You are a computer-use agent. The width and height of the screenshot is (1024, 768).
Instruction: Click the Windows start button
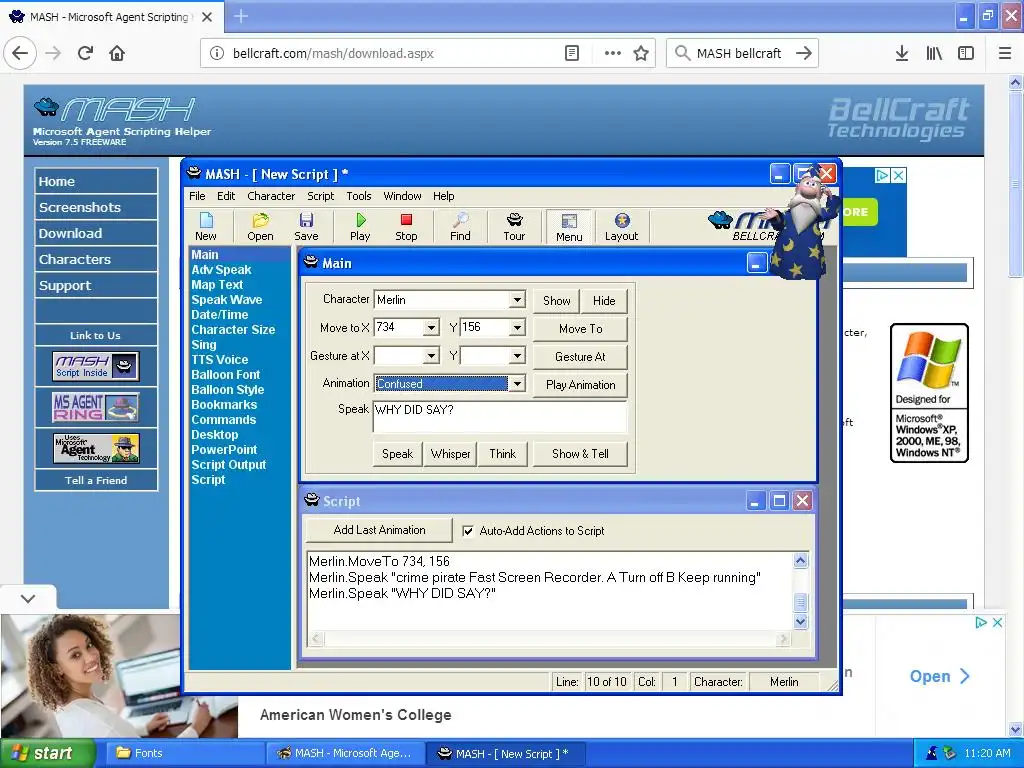pyautogui.click(x=47, y=753)
